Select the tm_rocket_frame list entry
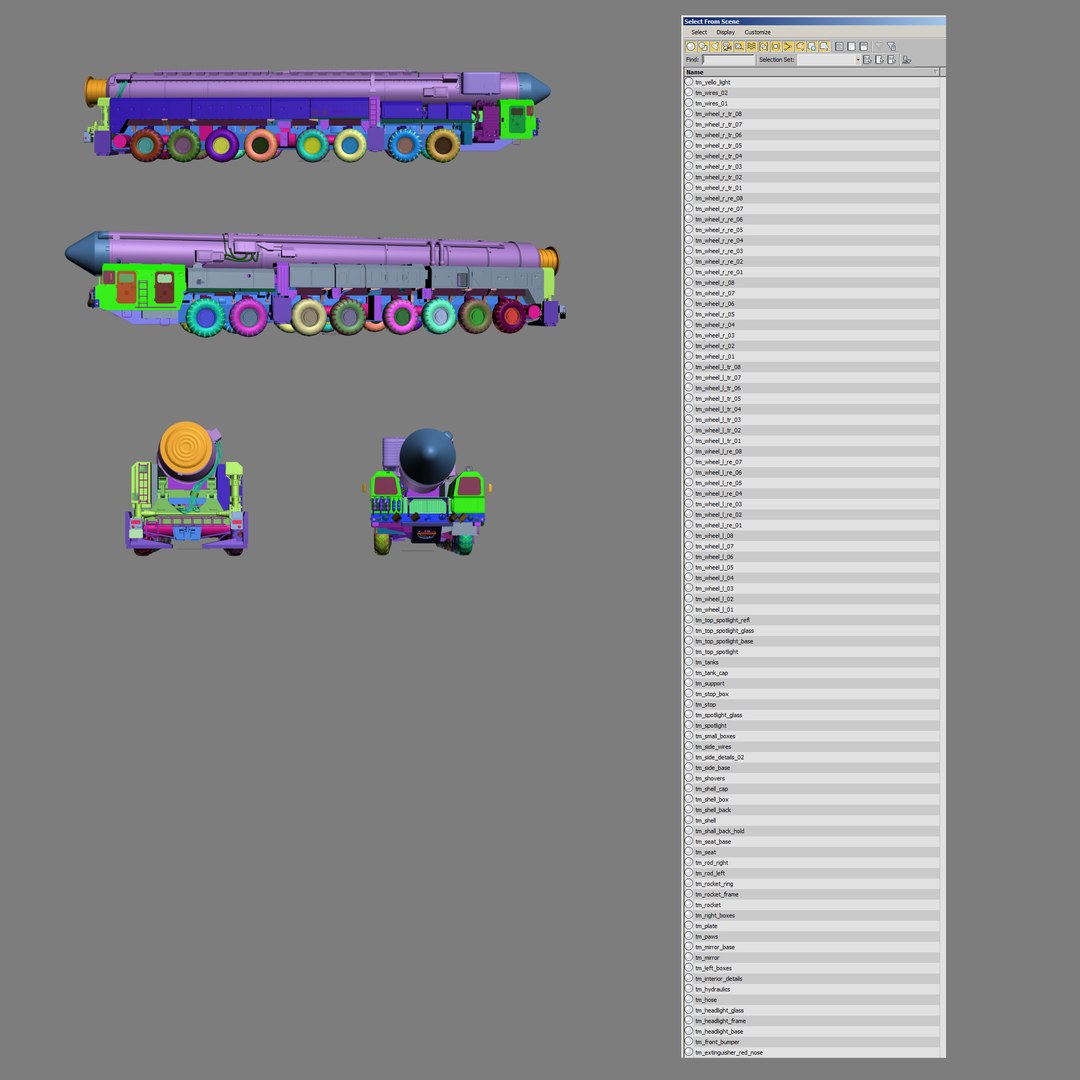 (x=812, y=895)
